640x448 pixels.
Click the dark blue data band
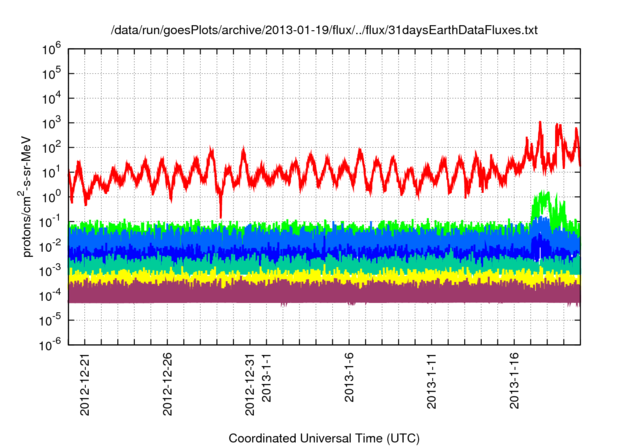click(x=300, y=250)
